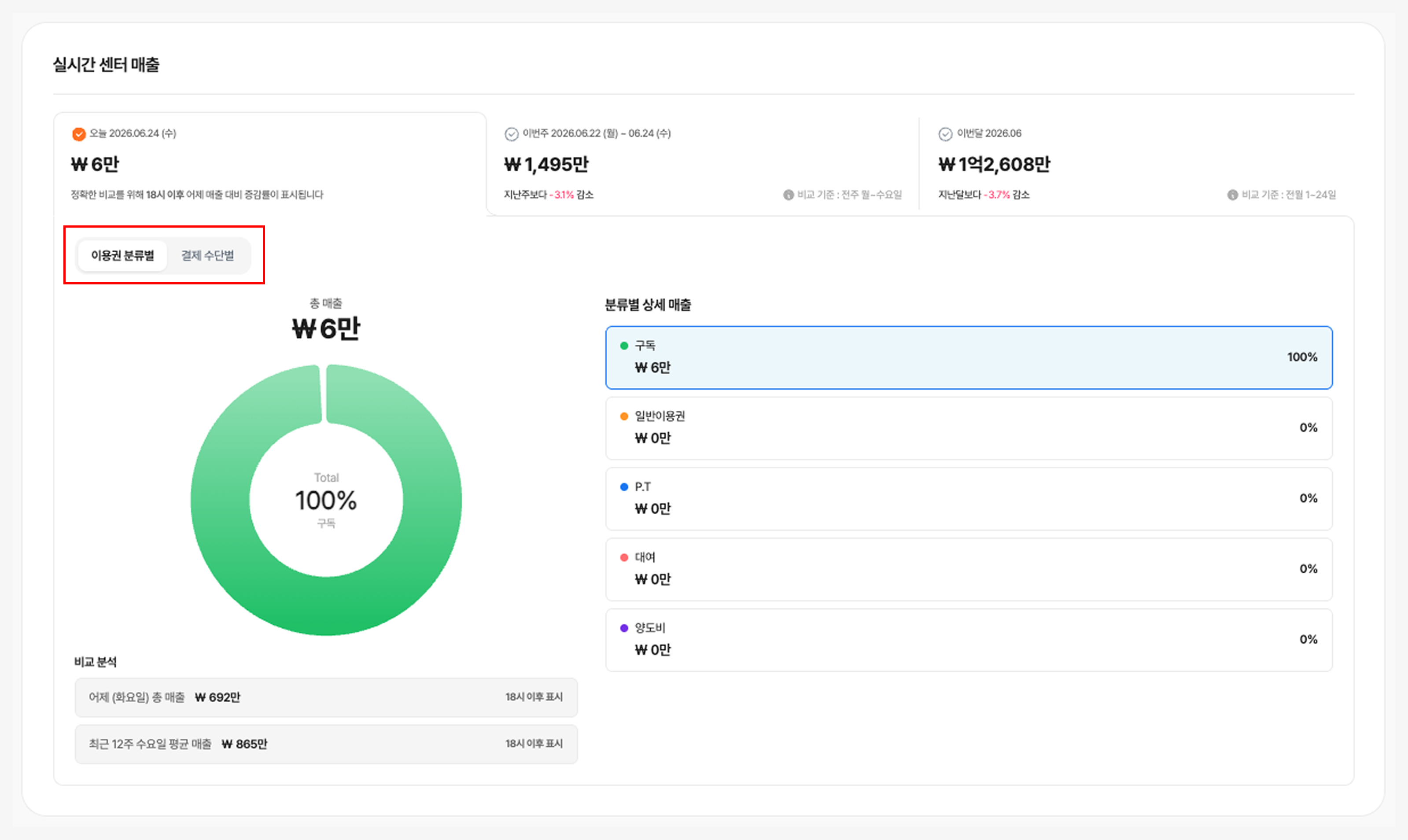Click 18시 이후 표시 in the 12주 평균 row
Screen dimensions: 1408x840
pos(534,744)
